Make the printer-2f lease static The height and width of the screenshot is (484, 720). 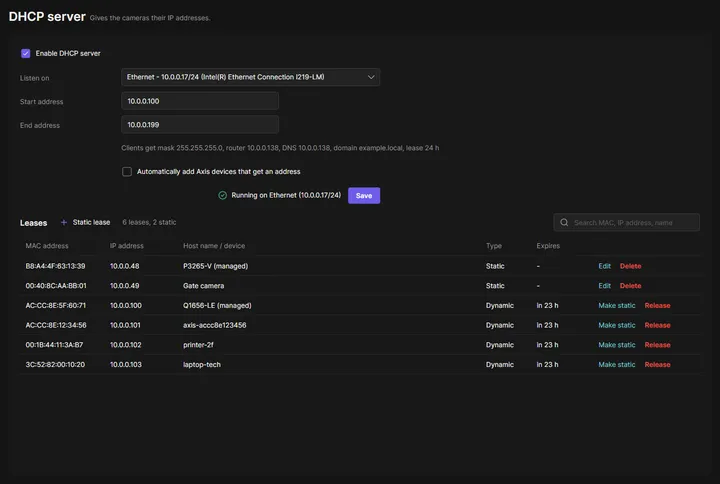tap(617, 345)
